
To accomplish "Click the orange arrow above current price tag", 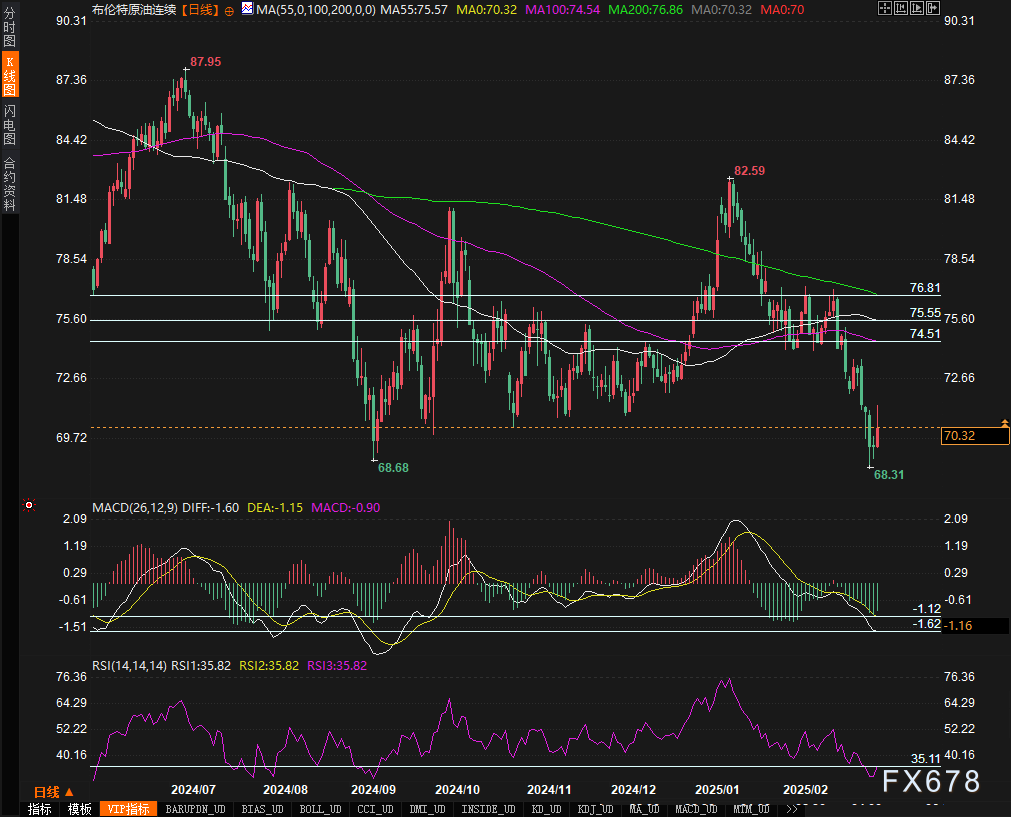I will click(x=1004, y=424).
